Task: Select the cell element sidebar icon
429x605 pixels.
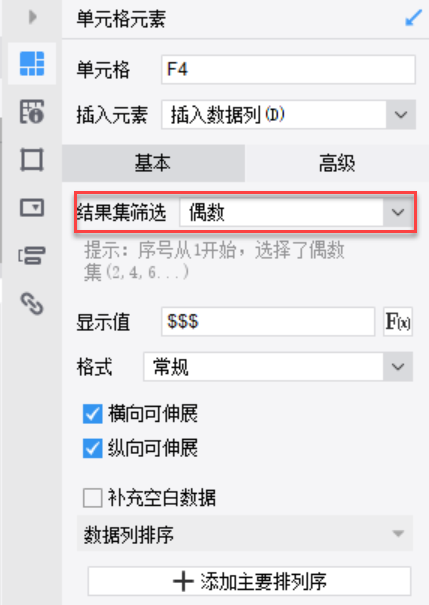Action: [32, 64]
